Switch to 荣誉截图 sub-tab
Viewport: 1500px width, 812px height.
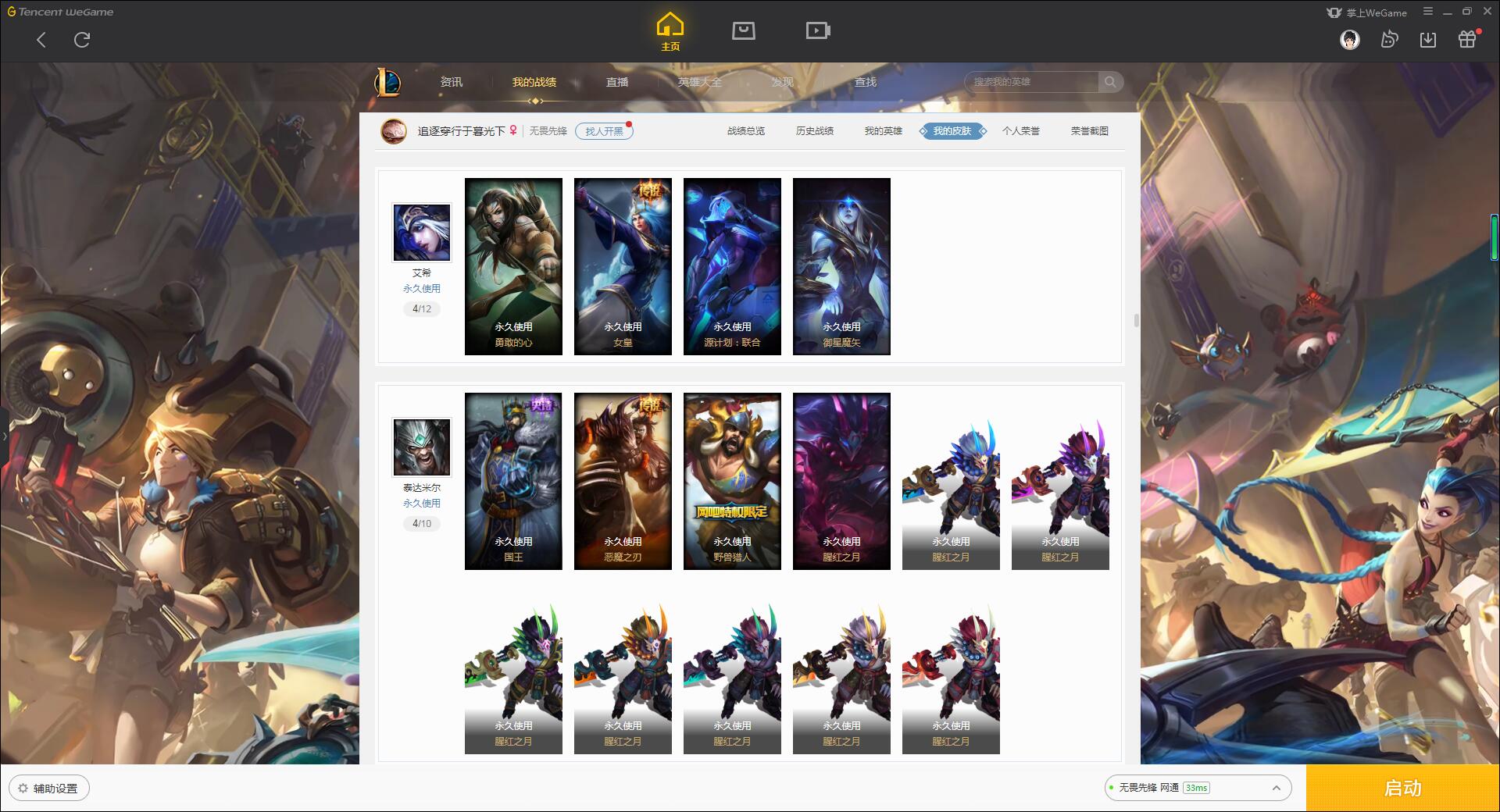tap(1090, 131)
